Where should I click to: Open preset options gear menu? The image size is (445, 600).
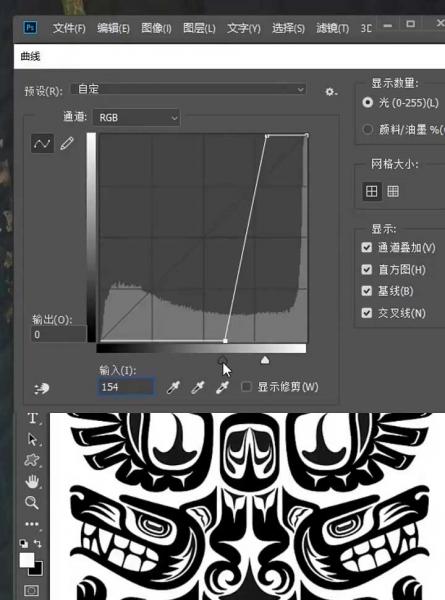click(331, 92)
